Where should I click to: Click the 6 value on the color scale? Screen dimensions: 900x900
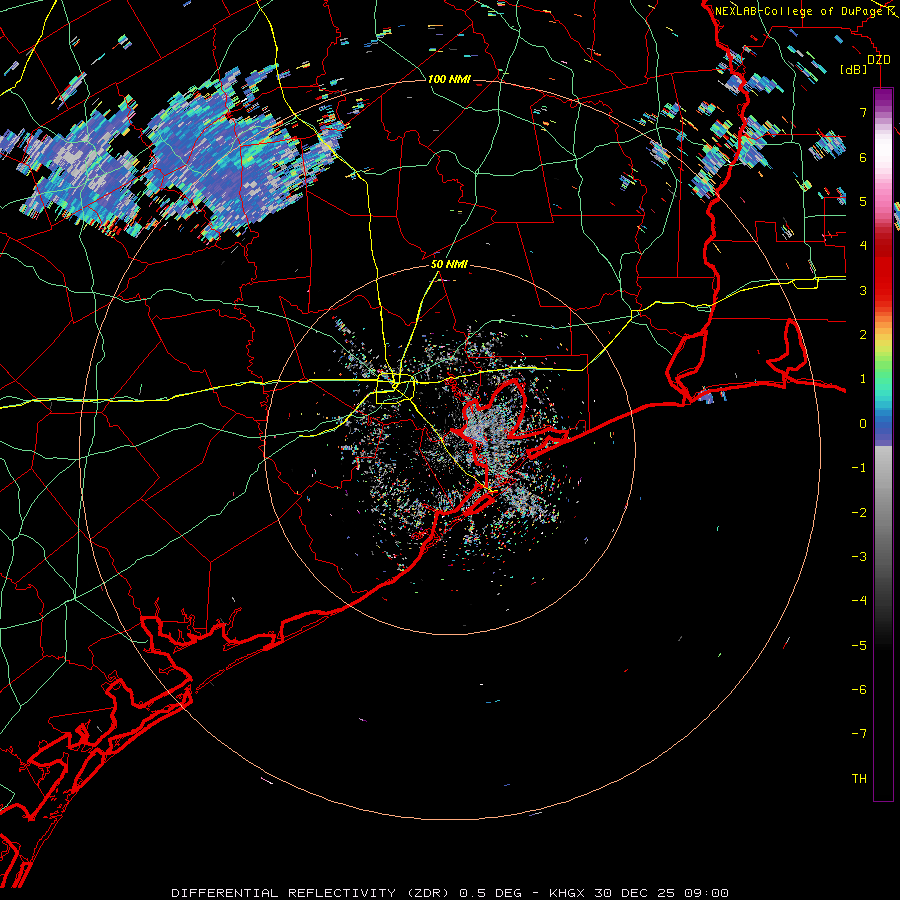tap(863, 157)
